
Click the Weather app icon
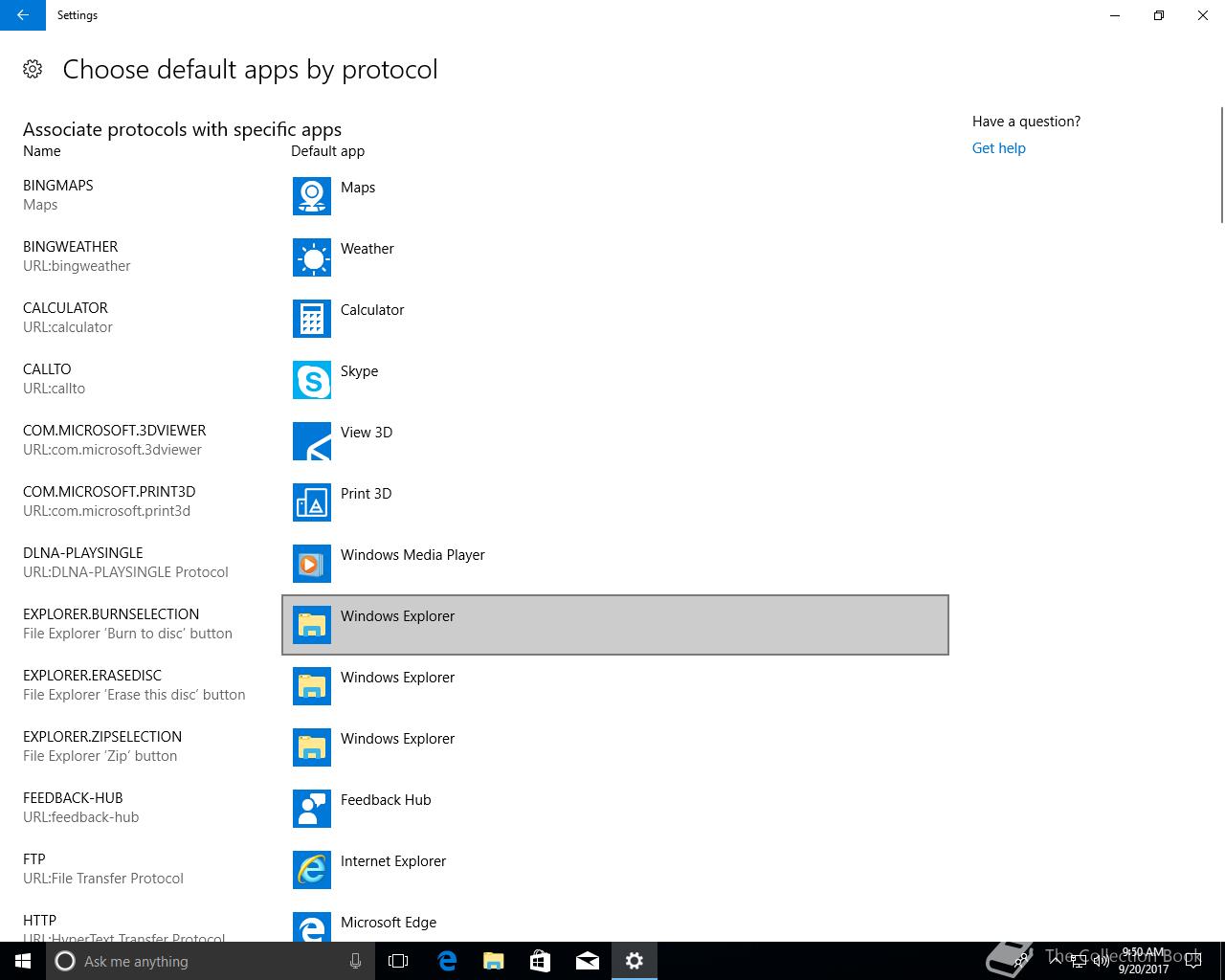(x=312, y=257)
